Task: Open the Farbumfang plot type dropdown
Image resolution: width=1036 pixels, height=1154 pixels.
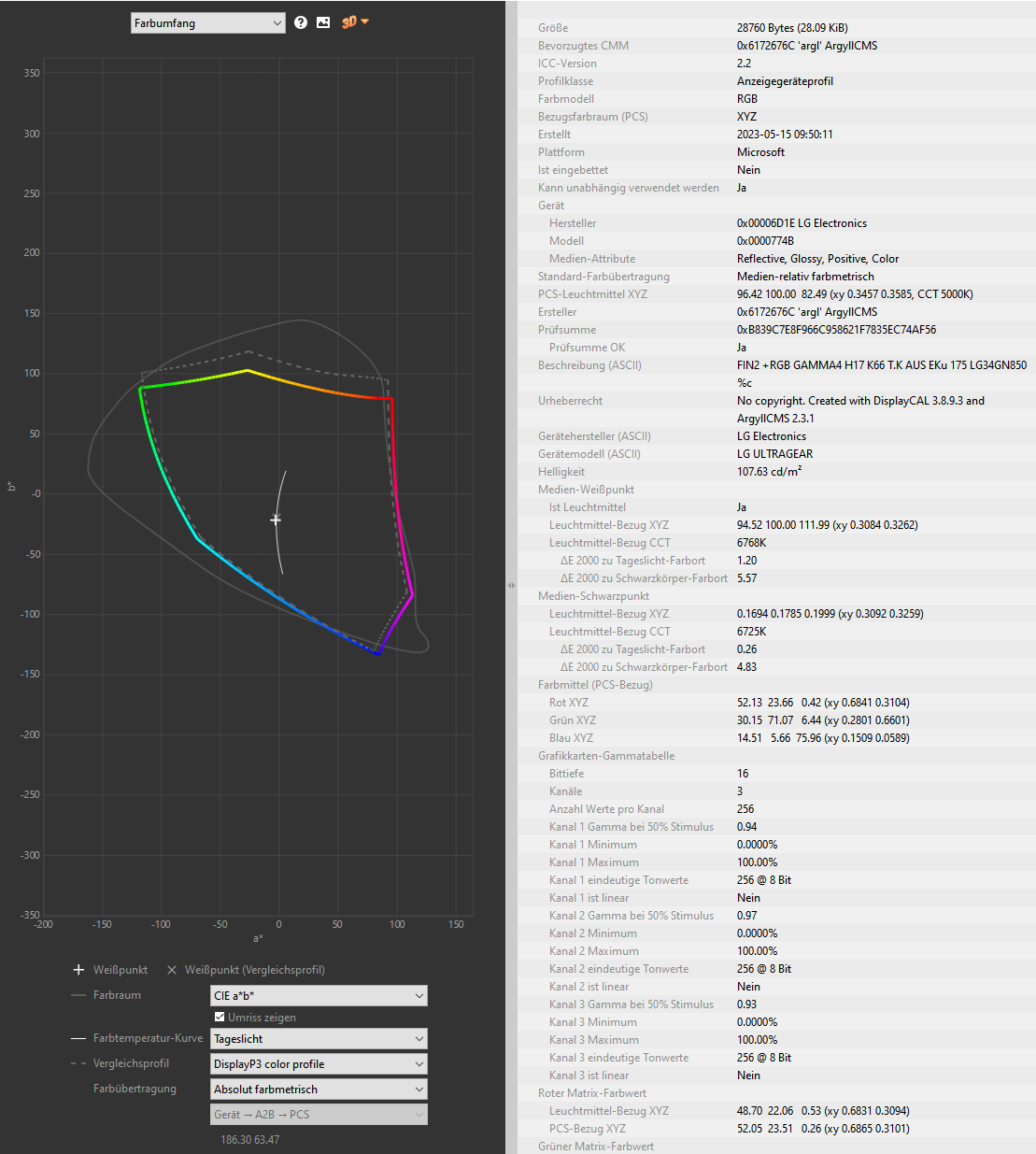Action: pyautogui.click(x=207, y=23)
